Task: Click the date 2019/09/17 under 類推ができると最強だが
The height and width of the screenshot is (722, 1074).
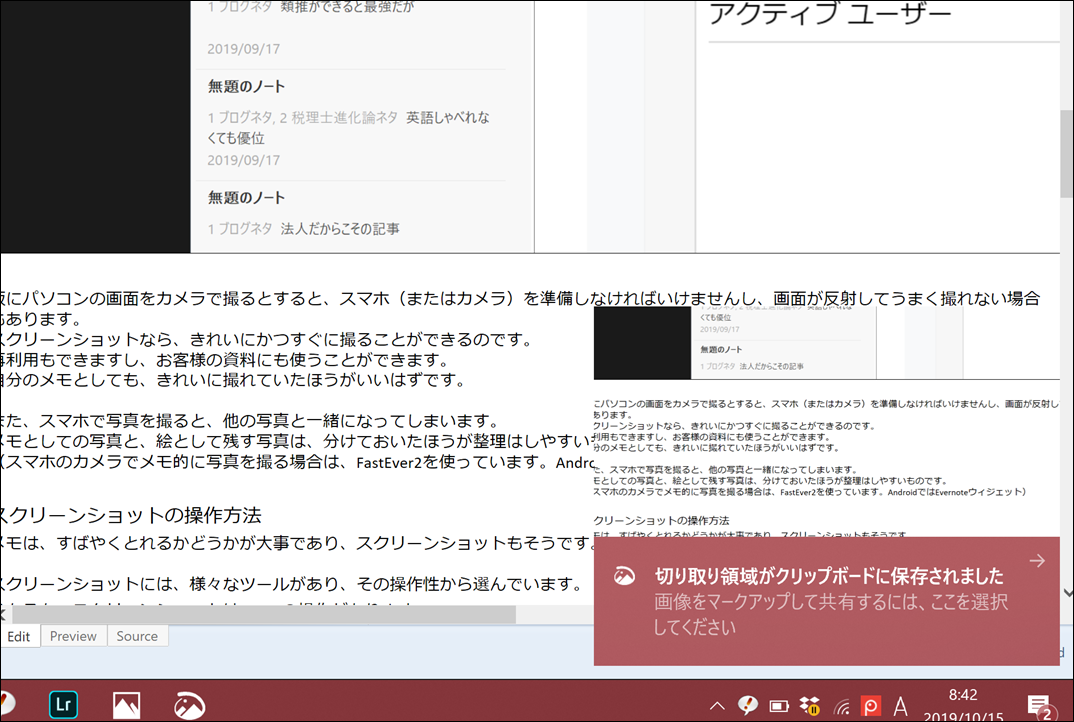Action: click(x=243, y=49)
